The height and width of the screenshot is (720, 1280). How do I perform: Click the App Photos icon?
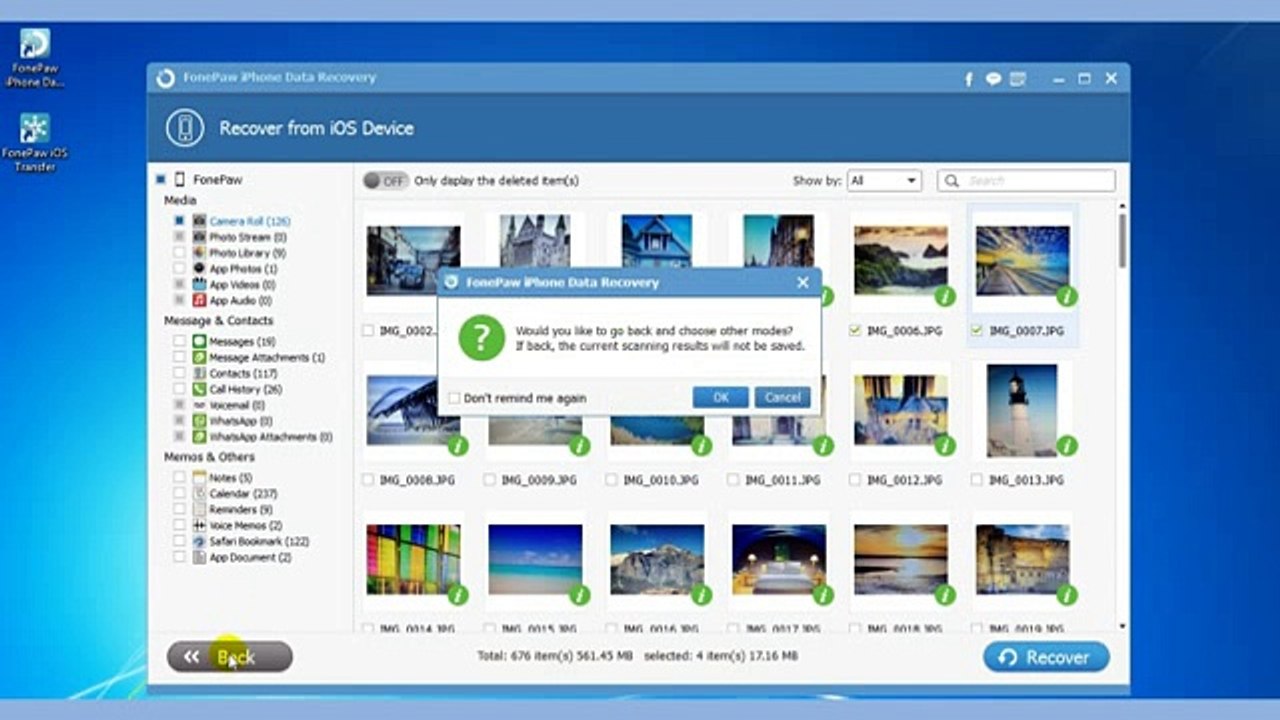coord(199,269)
